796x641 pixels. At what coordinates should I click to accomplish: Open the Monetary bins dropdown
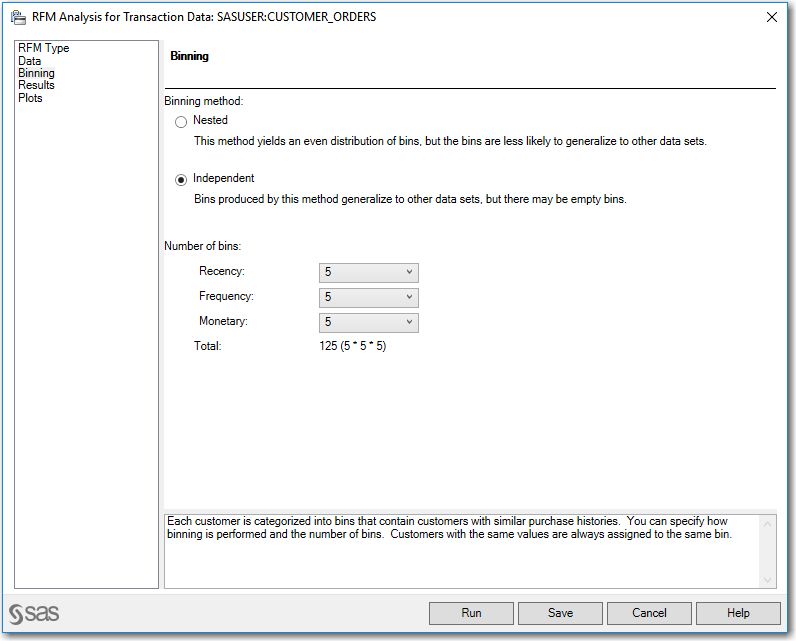pos(369,322)
